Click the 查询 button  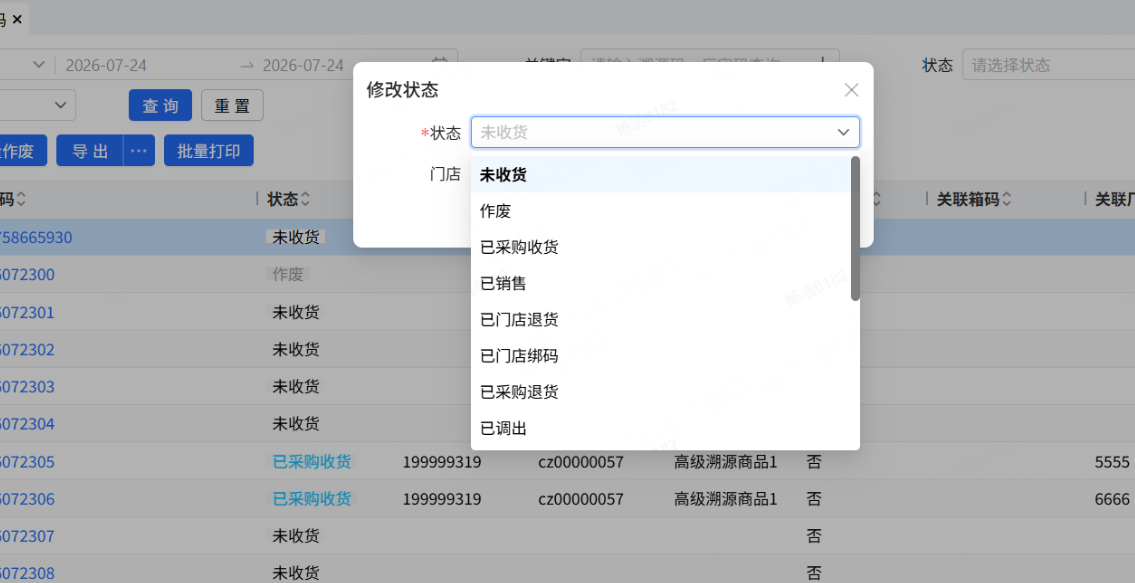[x=160, y=106]
